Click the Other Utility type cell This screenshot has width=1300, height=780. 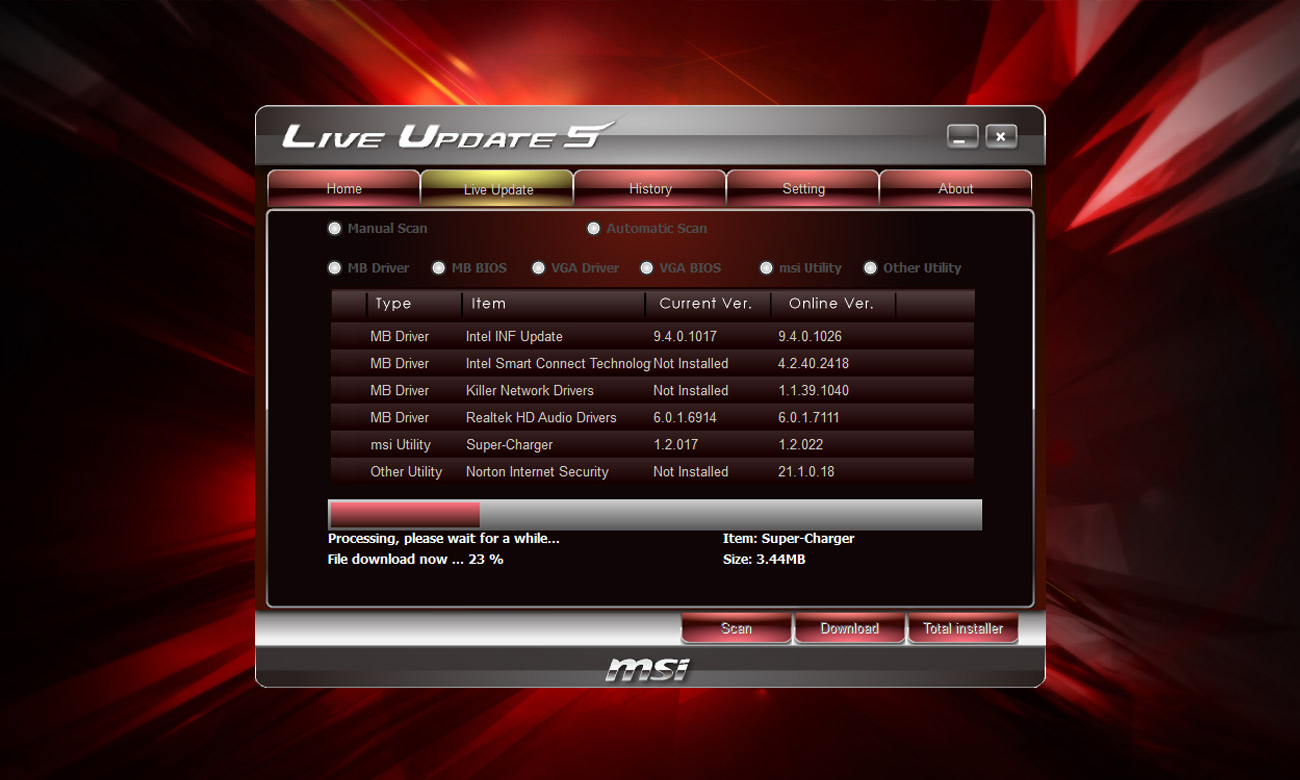coord(406,472)
